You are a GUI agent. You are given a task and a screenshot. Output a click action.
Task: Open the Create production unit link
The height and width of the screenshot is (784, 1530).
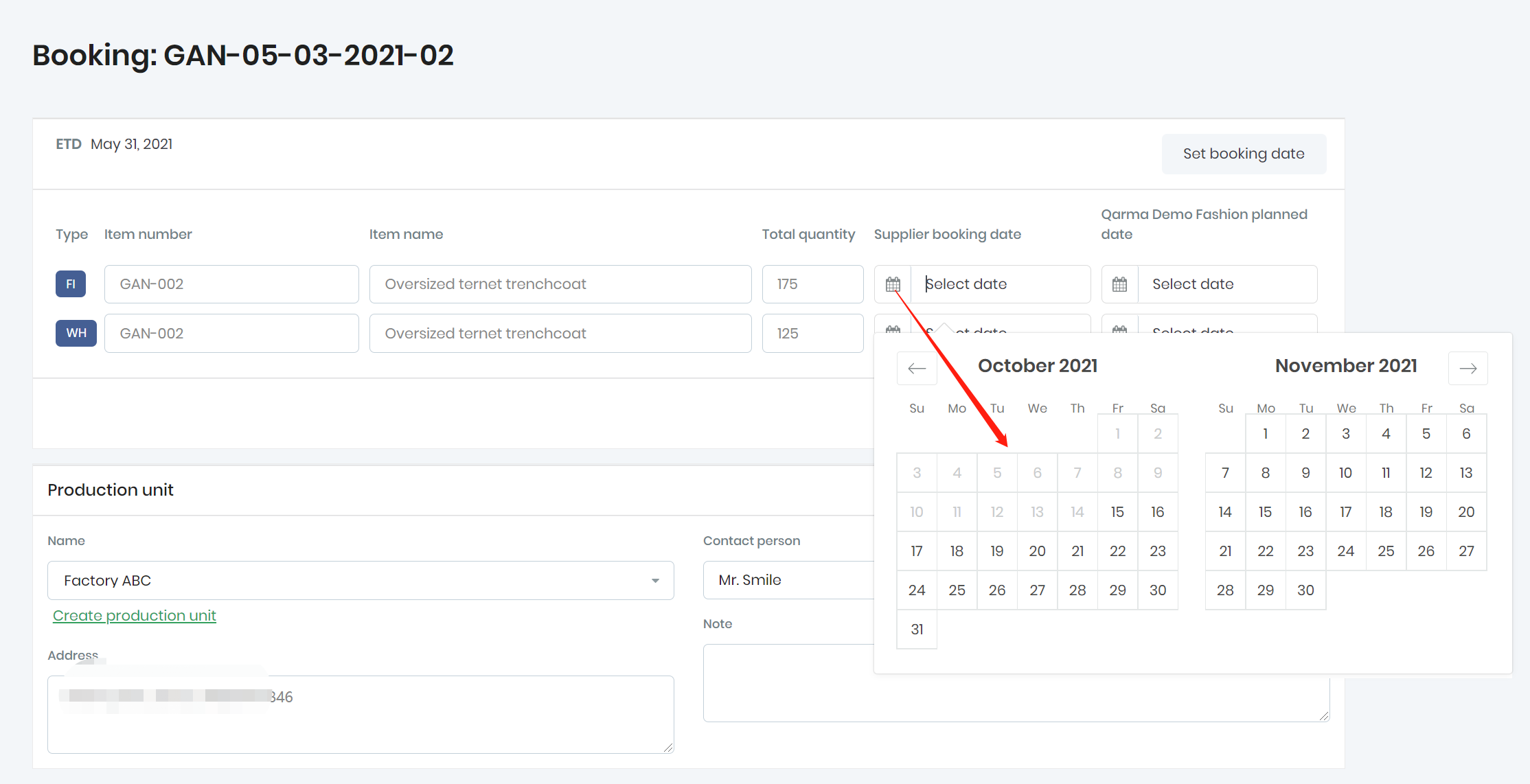[135, 616]
